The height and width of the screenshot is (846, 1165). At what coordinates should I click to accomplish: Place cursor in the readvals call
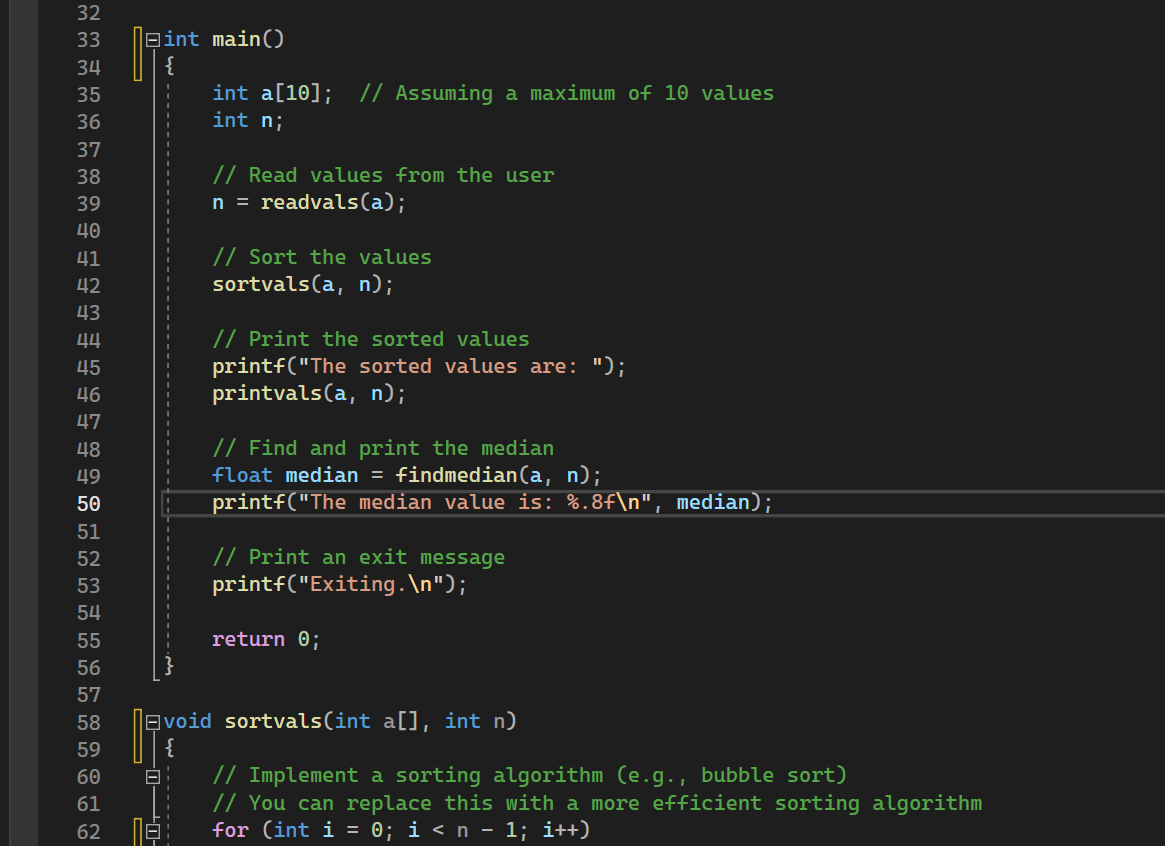(310, 202)
